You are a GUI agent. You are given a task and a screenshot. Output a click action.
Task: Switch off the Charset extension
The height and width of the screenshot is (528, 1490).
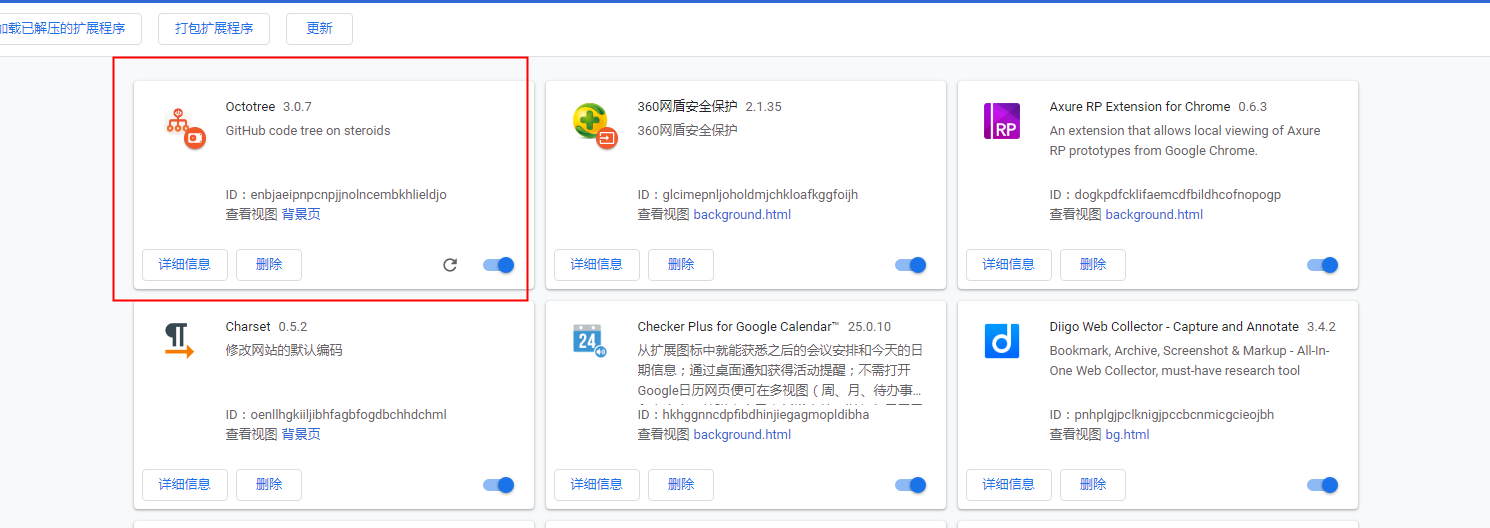tap(498, 485)
